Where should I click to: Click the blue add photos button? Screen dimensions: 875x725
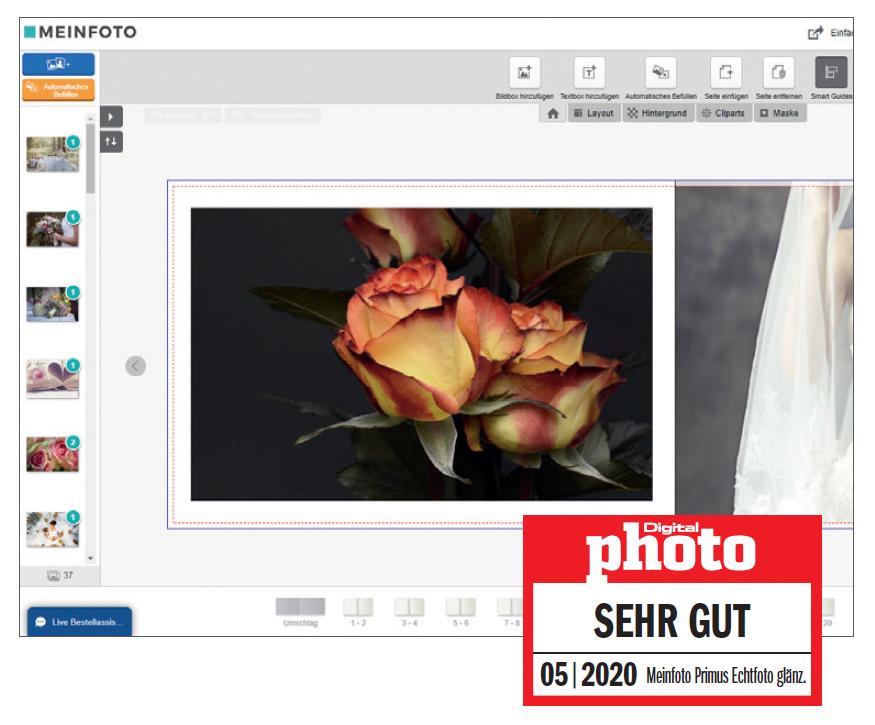pyautogui.click(x=59, y=64)
